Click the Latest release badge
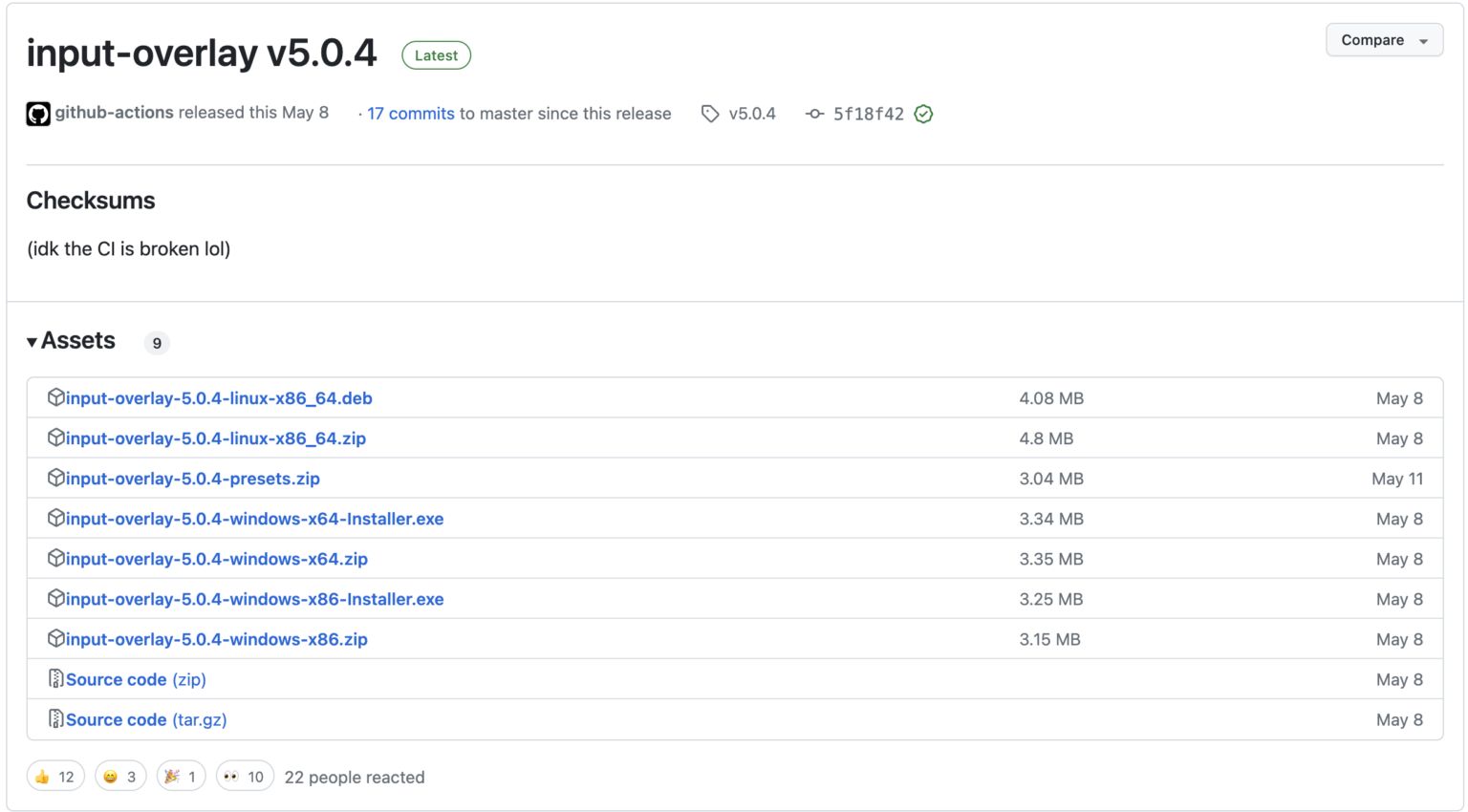Image resolution: width=1468 pixels, height=812 pixels. [436, 55]
